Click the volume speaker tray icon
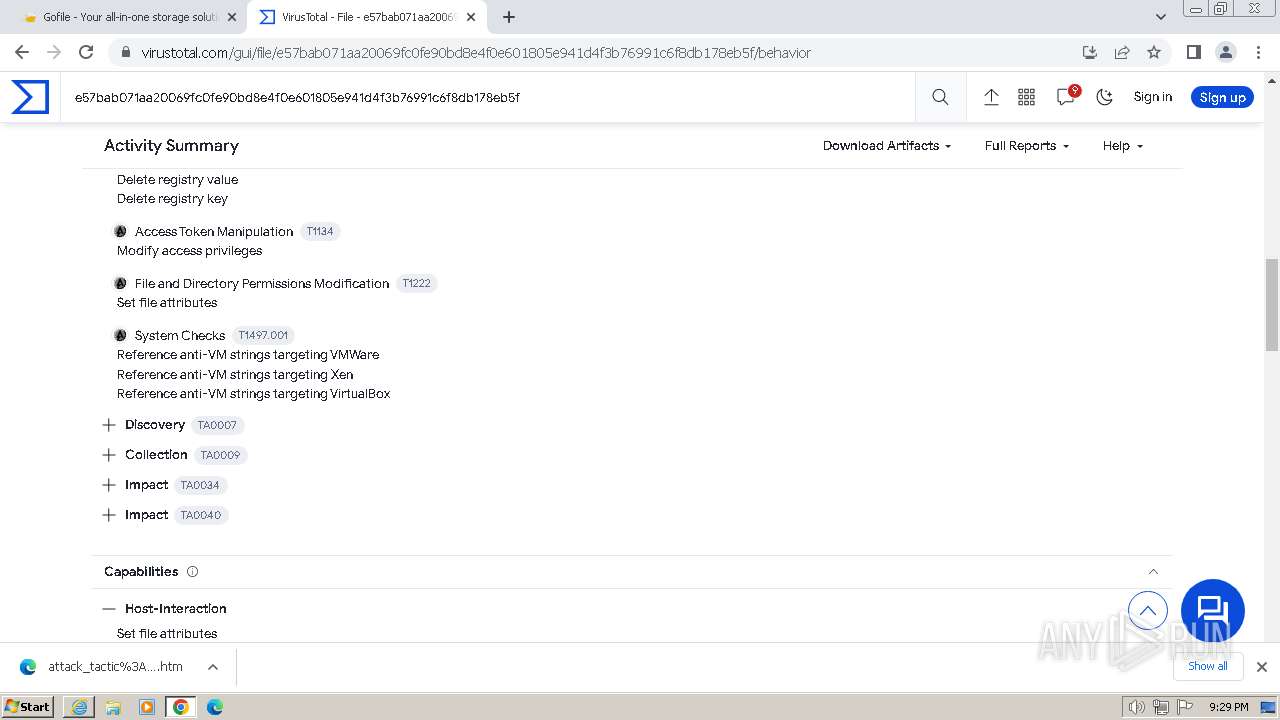 [1137, 707]
